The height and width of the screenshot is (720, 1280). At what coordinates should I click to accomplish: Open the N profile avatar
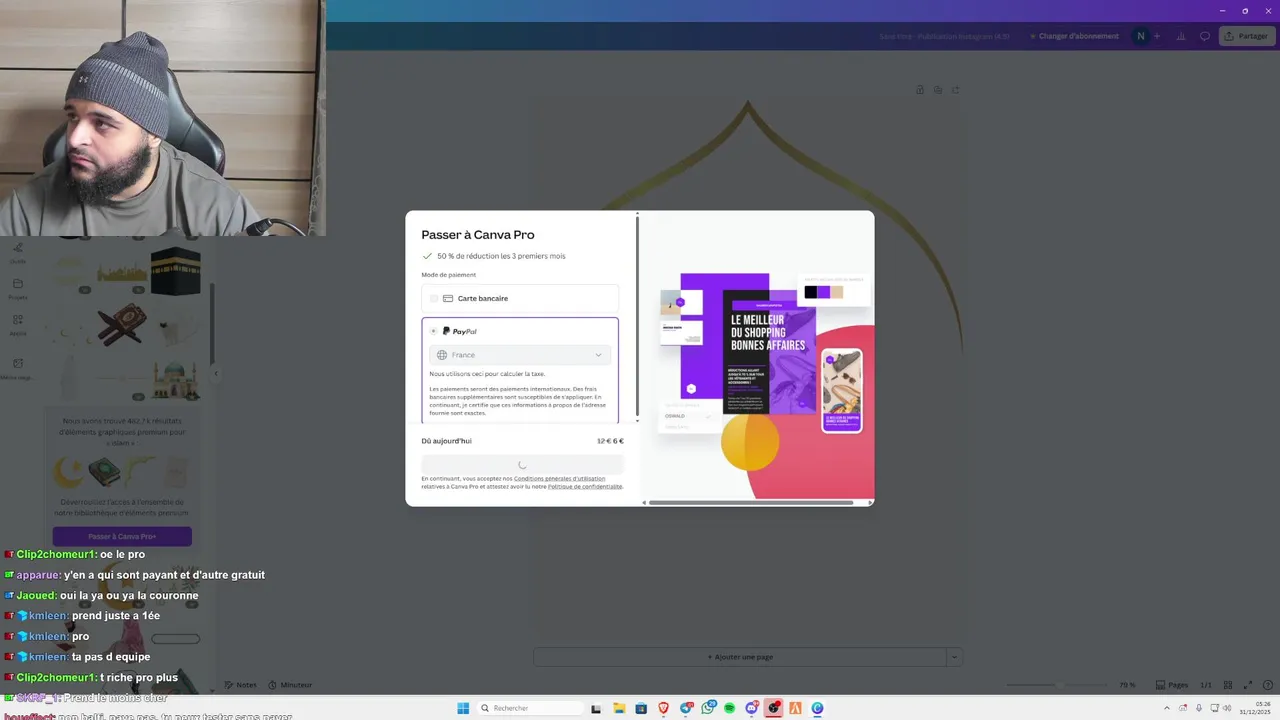(1140, 36)
